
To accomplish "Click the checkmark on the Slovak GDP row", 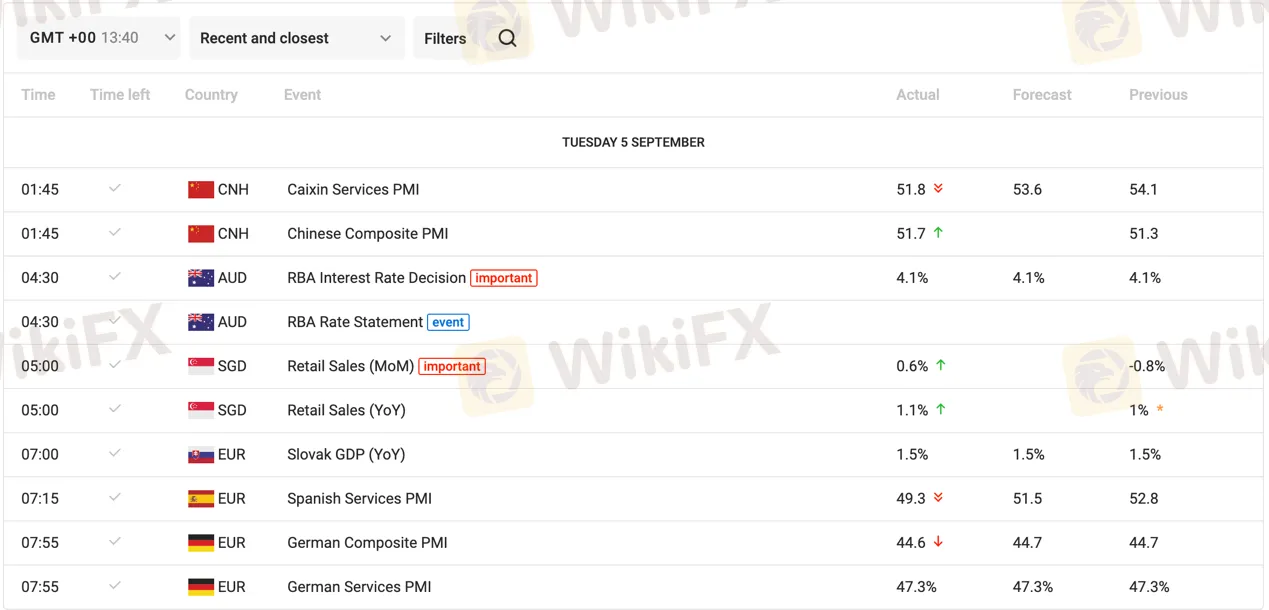I will [115, 453].
